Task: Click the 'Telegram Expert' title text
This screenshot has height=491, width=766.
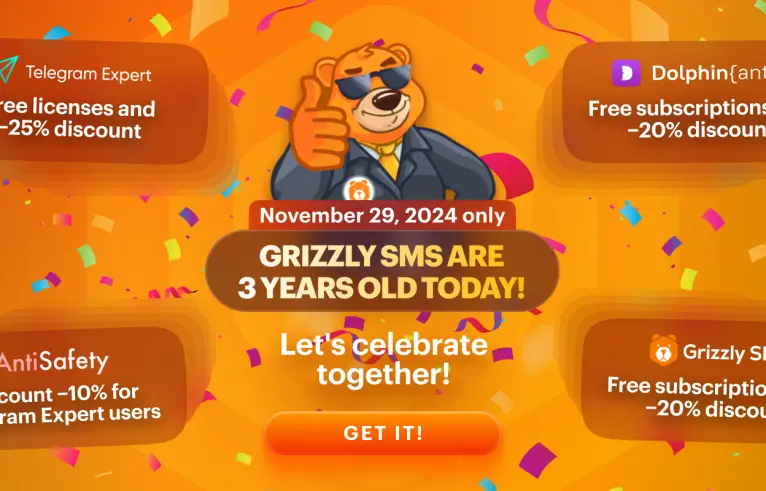Action: 88,74
